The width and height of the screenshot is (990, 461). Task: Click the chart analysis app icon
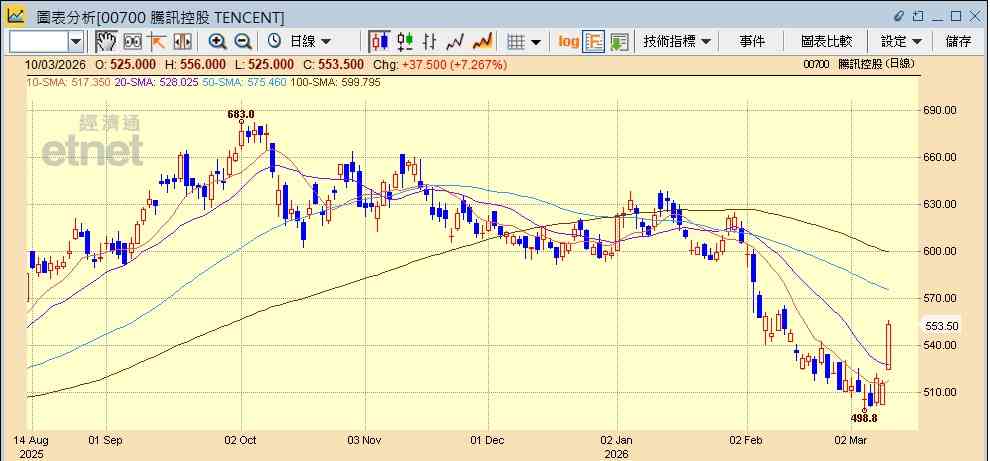pyautogui.click(x=16, y=15)
